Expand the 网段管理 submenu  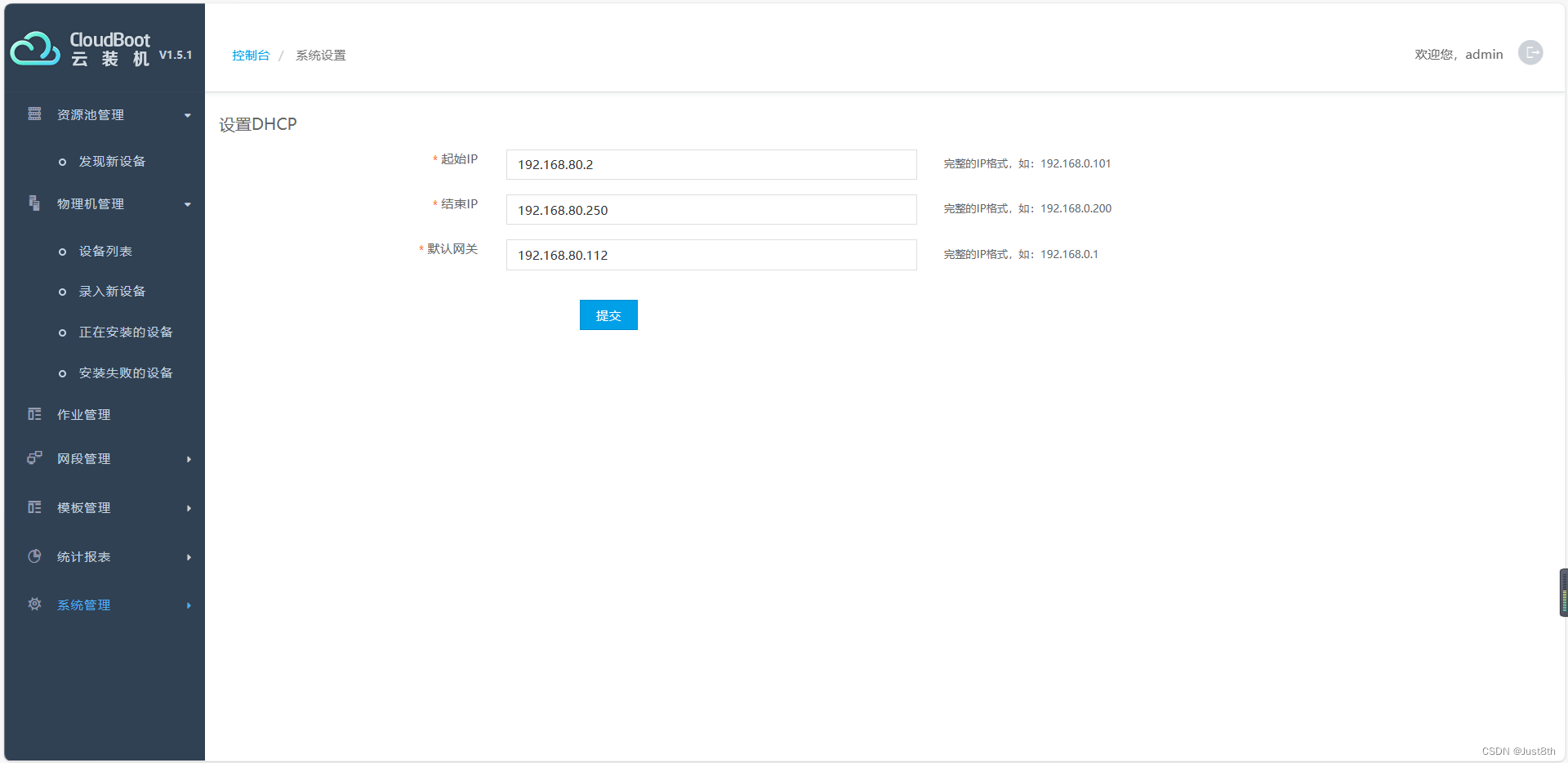click(189, 459)
